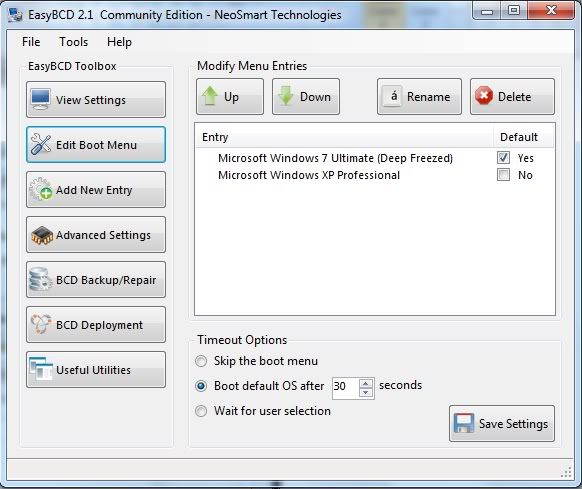Screen dimensions: 582x489
Task: Decrease timeout seconds with down arrow
Action: coord(366,392)
